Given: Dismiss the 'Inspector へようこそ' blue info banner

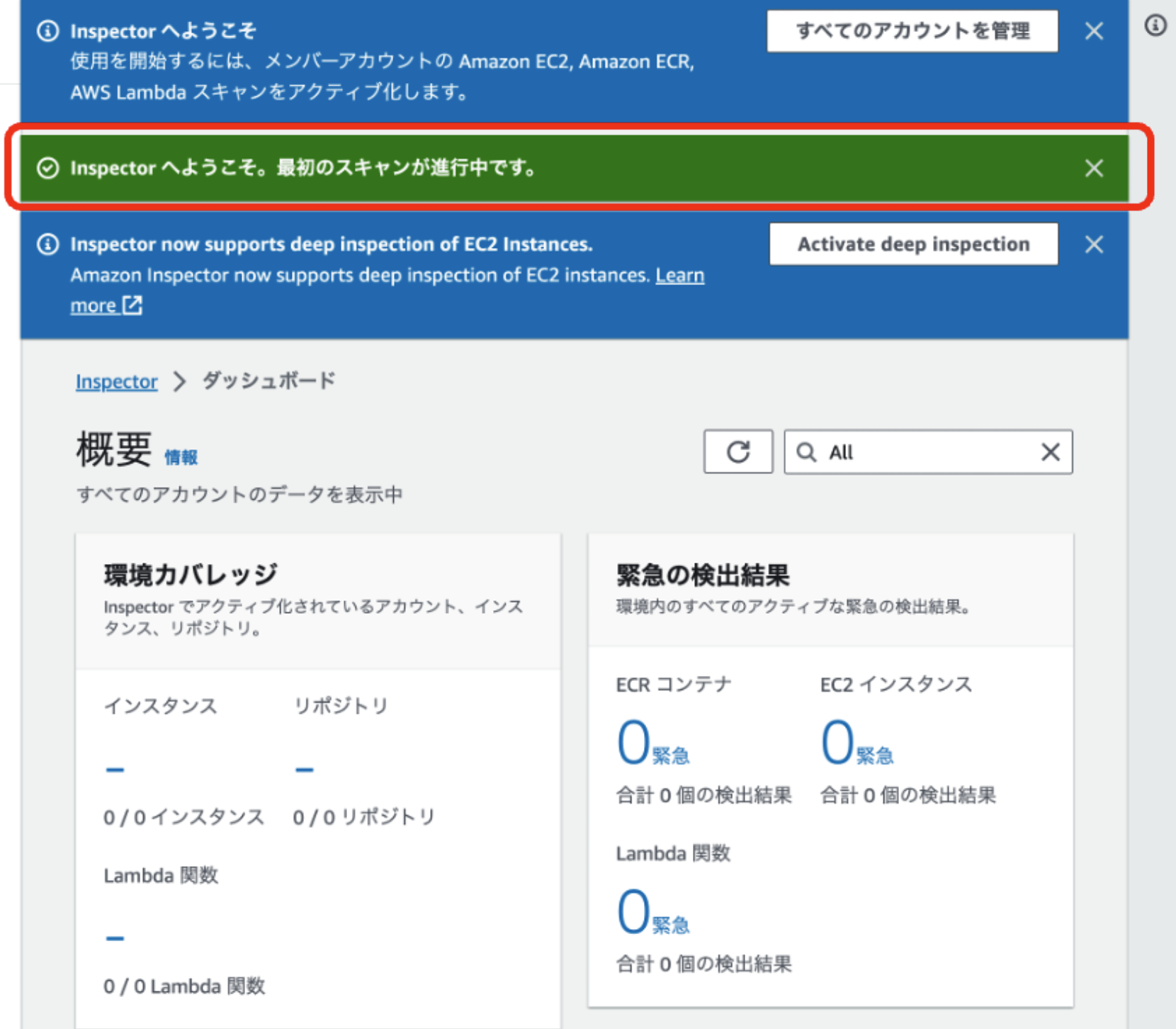Looking at the screenshot, I should click(x=1094, y=31).
